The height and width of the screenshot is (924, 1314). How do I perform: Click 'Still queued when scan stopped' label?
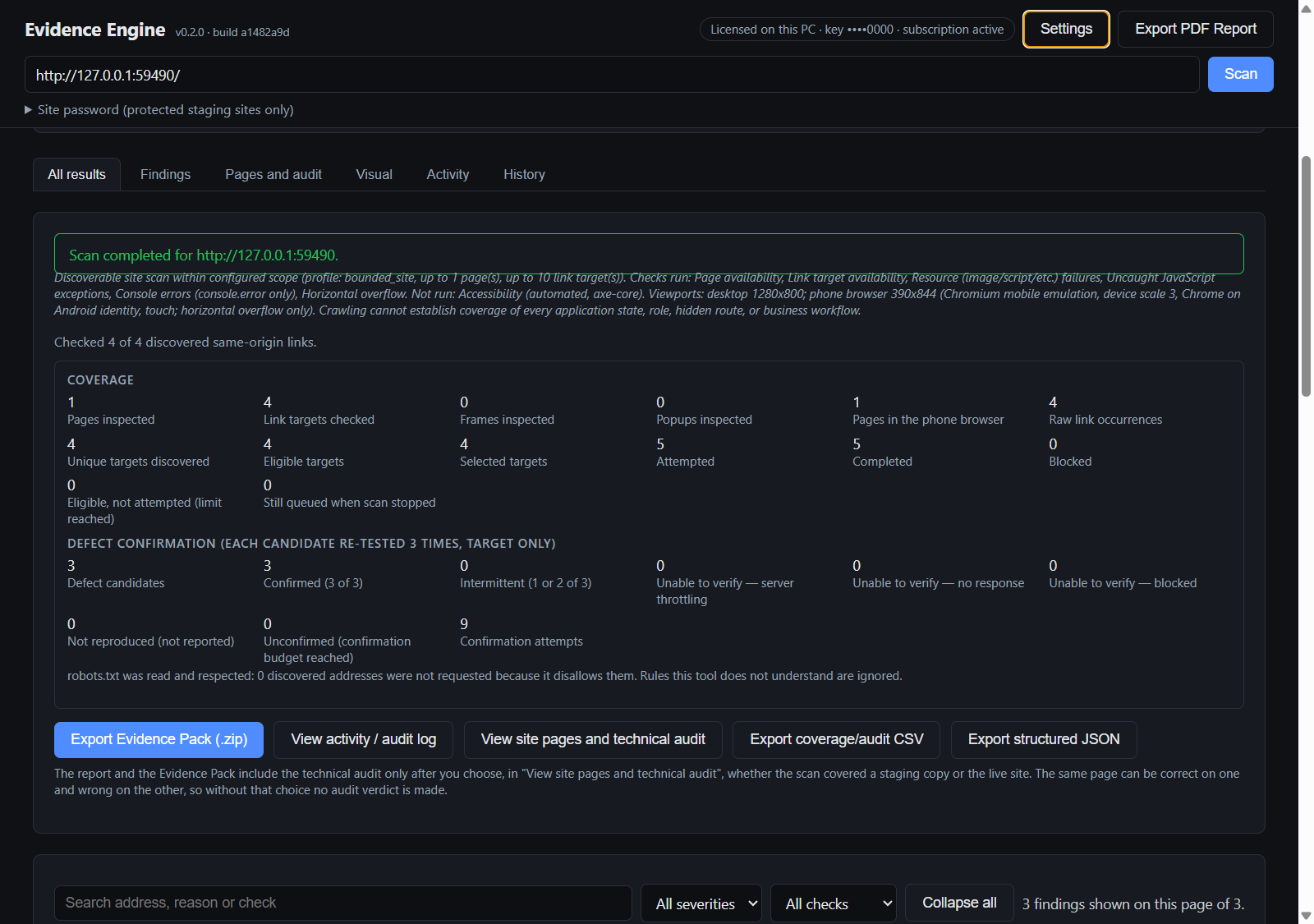point(350,503)
